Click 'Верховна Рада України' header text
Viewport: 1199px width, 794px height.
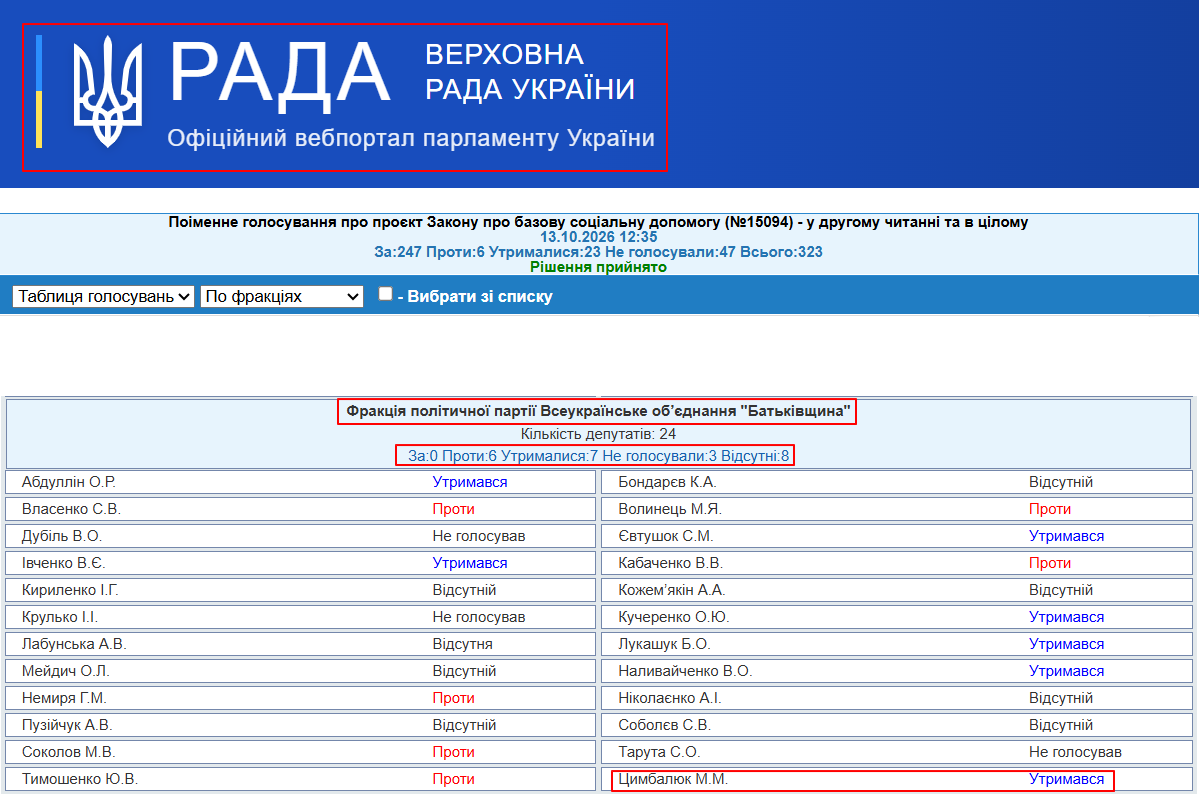click(x=529, y=72)
